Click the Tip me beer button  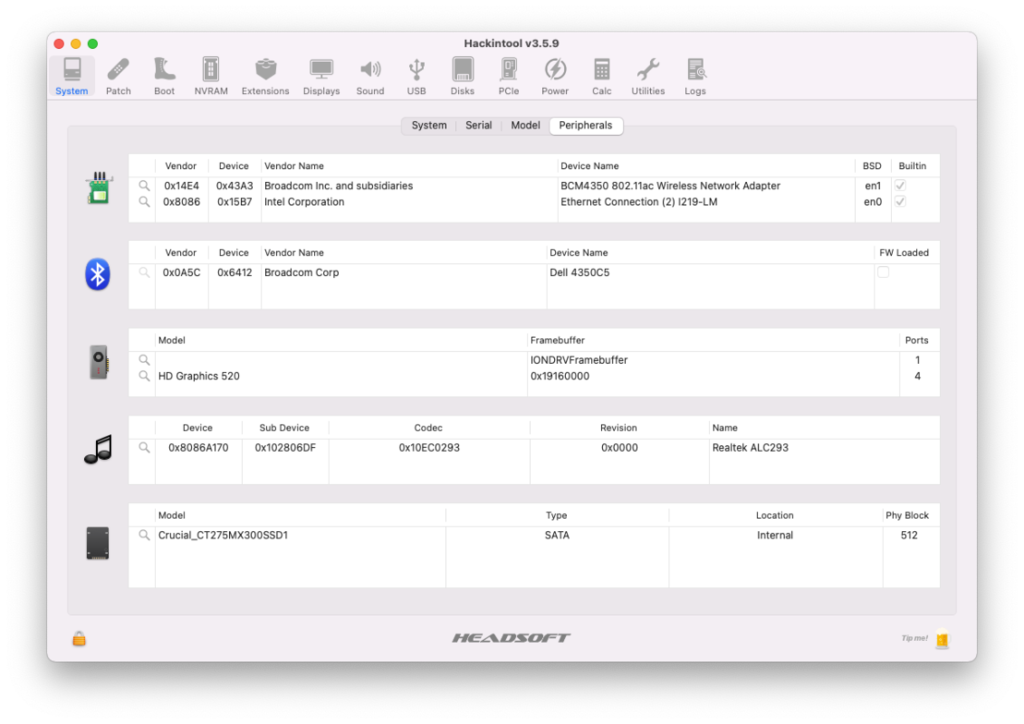940,639
